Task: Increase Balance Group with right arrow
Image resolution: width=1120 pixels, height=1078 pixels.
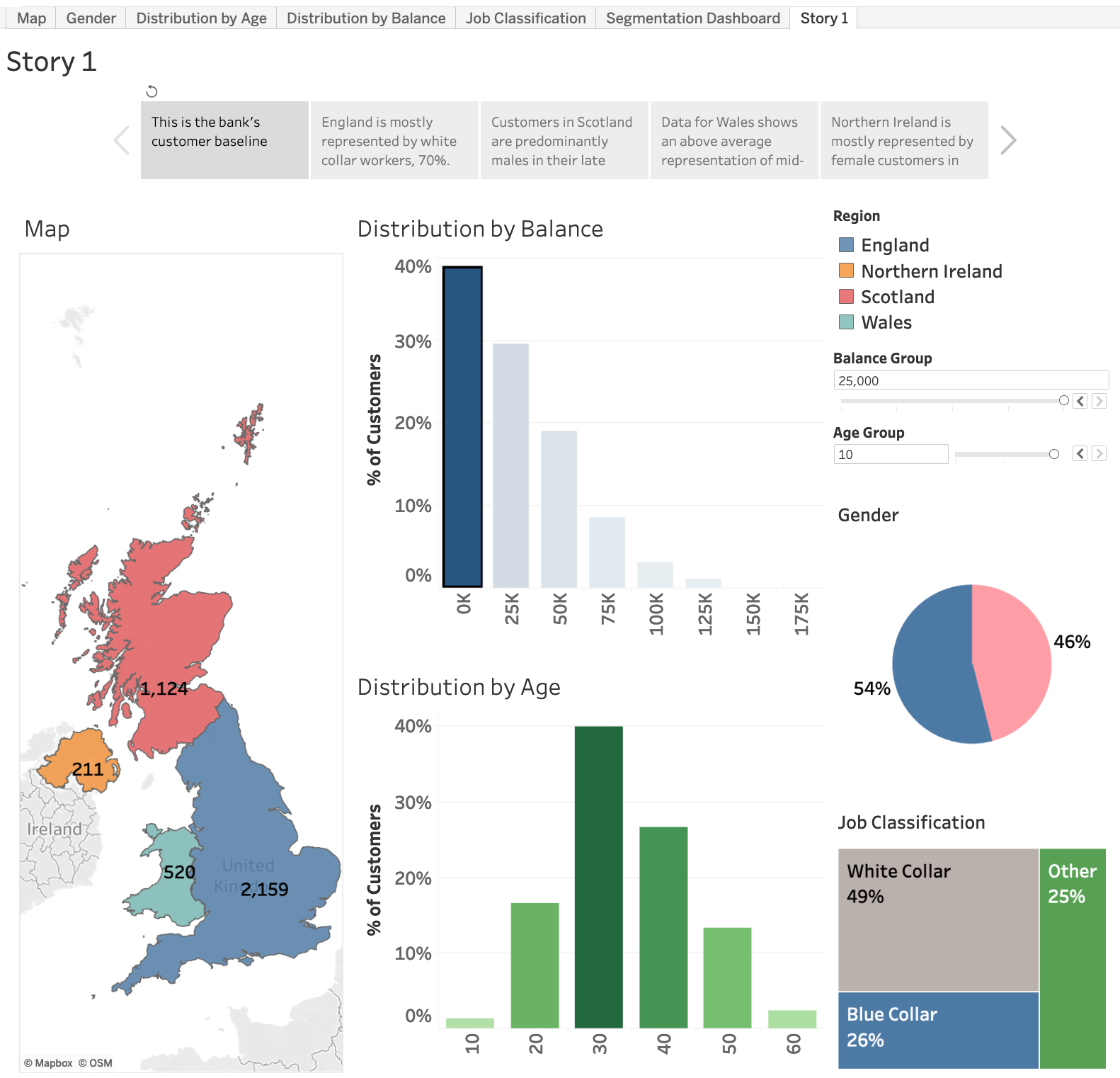Action: pos(1099,401)
